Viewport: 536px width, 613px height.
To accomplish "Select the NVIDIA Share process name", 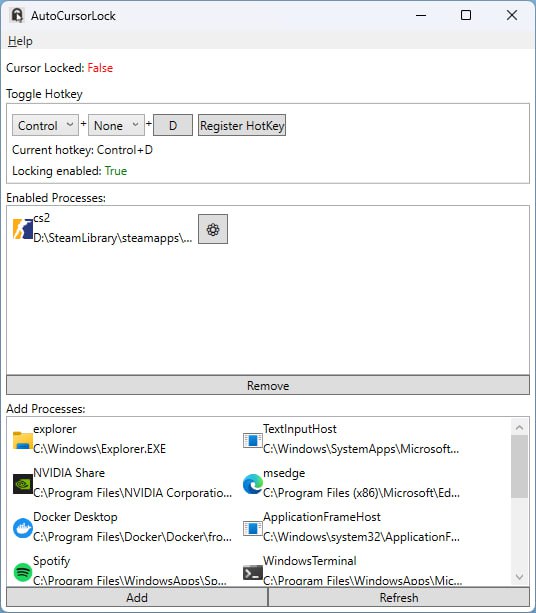I will click(x=69, y=473).
